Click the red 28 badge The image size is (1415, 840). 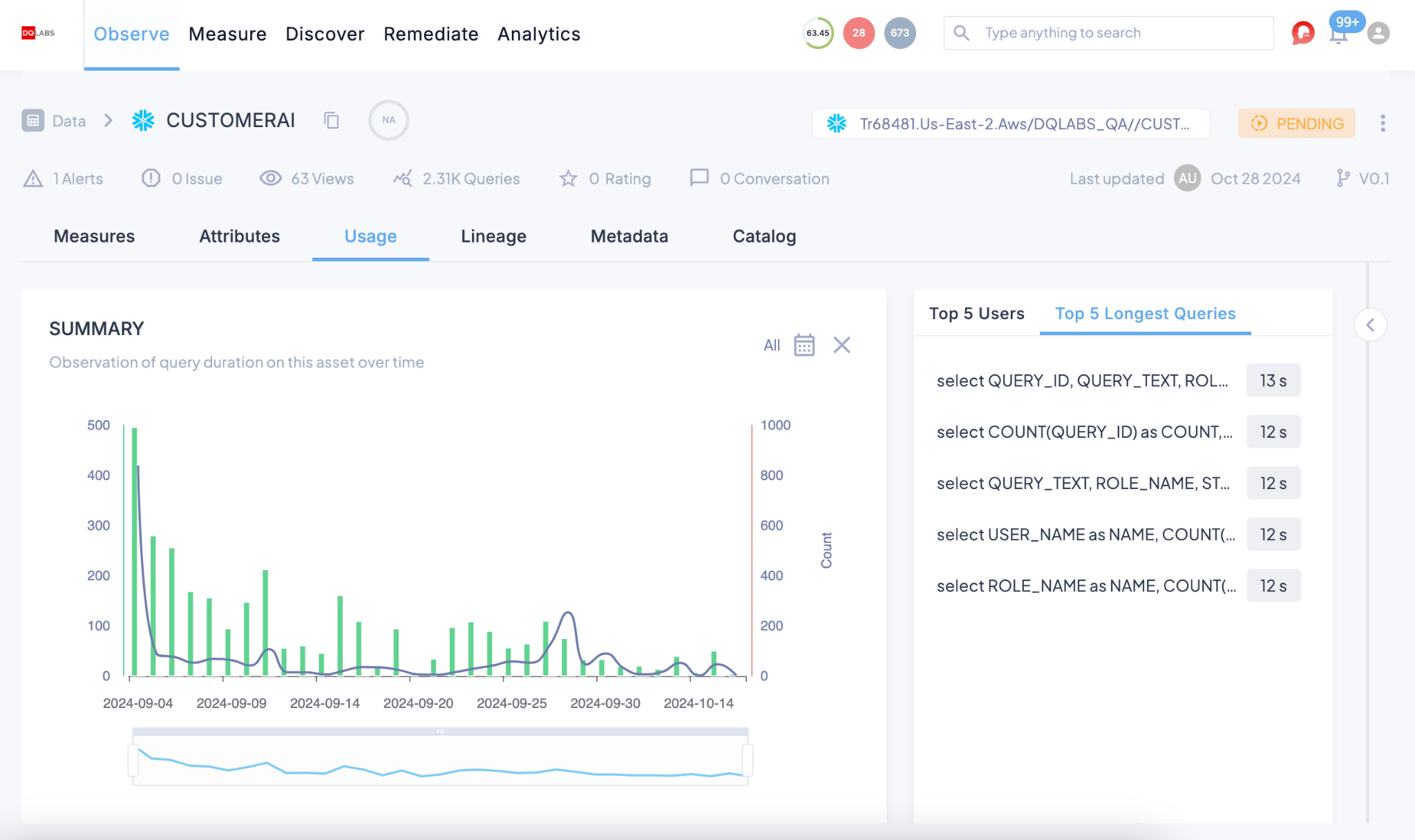859,33
